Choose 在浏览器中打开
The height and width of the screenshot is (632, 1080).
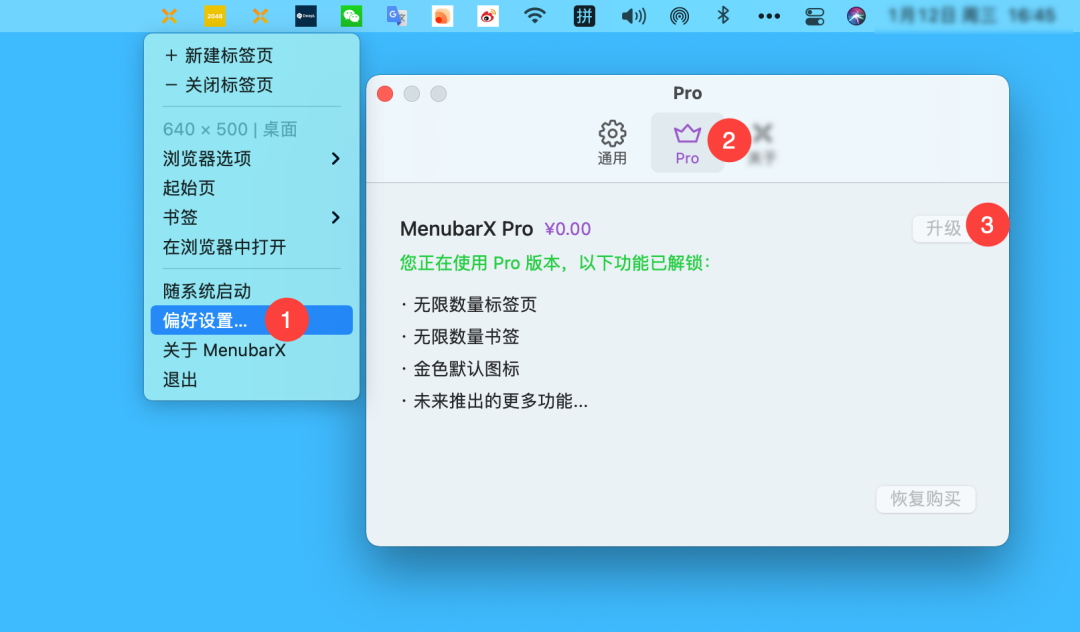tap(251, 247)
